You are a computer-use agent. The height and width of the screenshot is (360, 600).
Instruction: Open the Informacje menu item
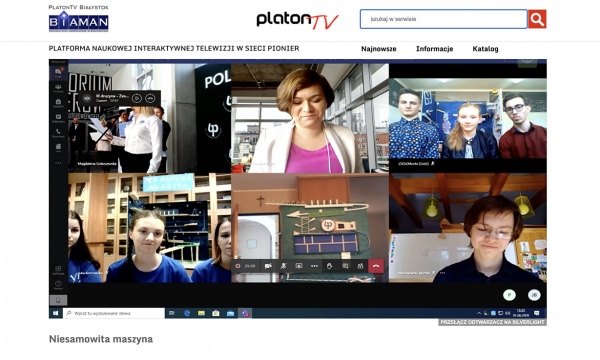[434, 49]
